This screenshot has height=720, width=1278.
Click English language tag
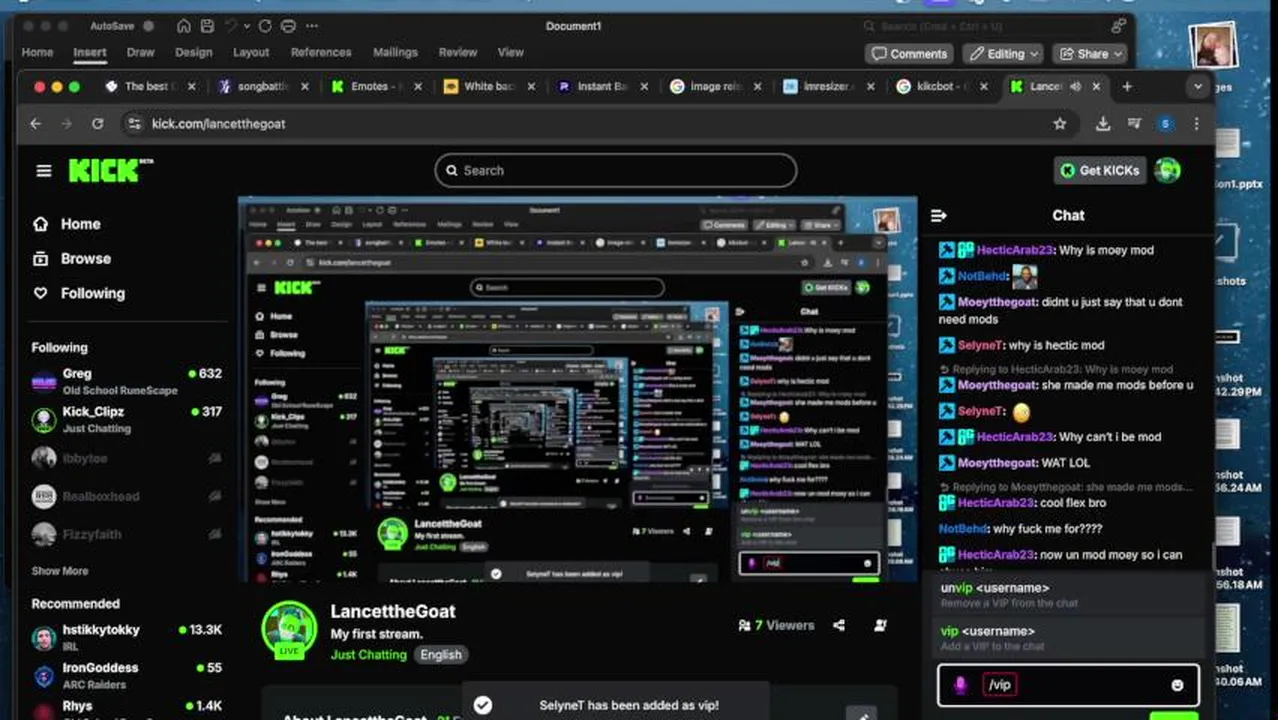(441, 655)
